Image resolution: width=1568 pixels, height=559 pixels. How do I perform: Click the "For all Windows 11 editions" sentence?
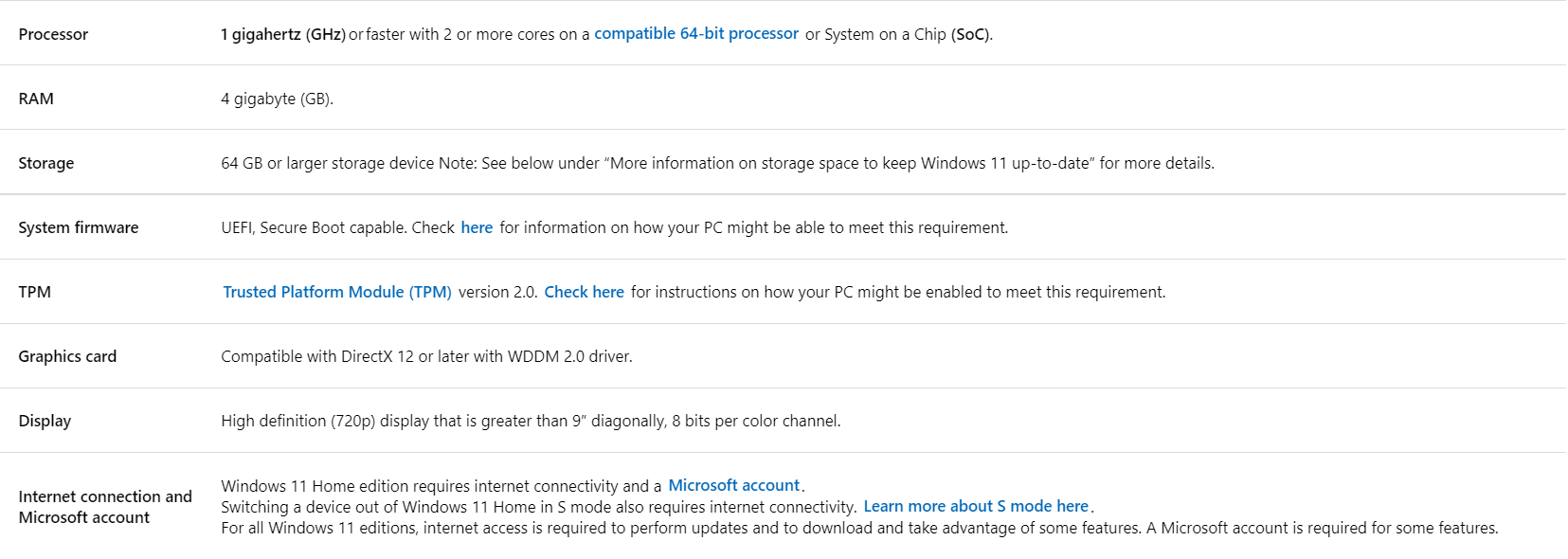(858, 528)
